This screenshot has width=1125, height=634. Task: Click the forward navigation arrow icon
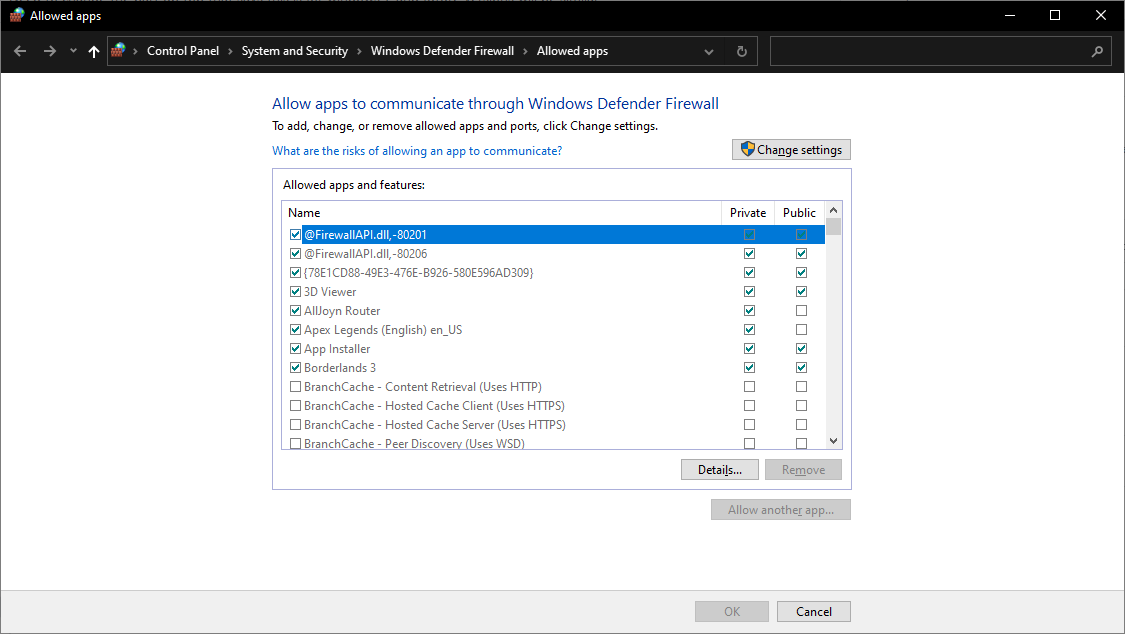coord(48,51)
